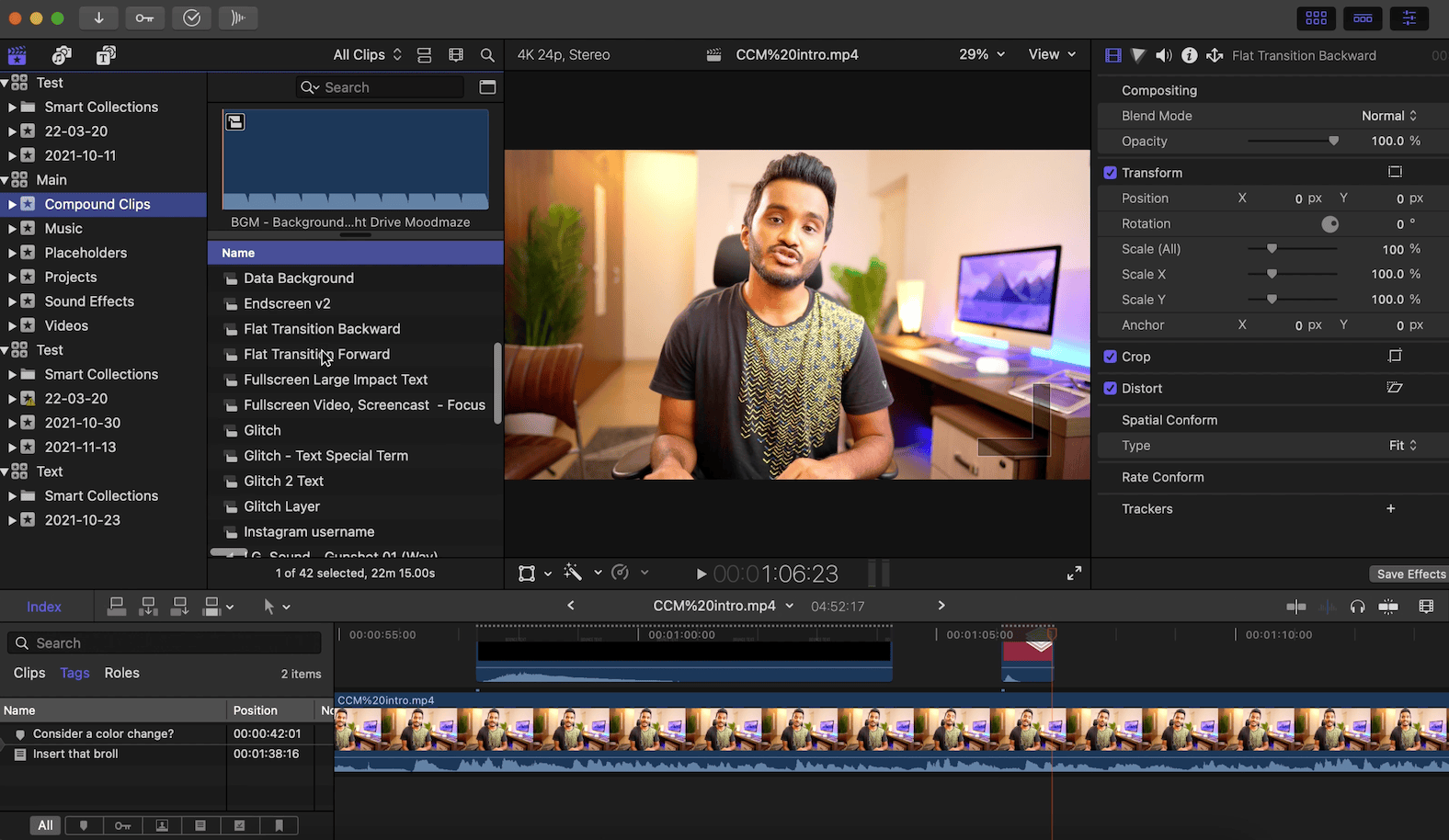Enter fullscreen viewer playback

[1074, 573]
